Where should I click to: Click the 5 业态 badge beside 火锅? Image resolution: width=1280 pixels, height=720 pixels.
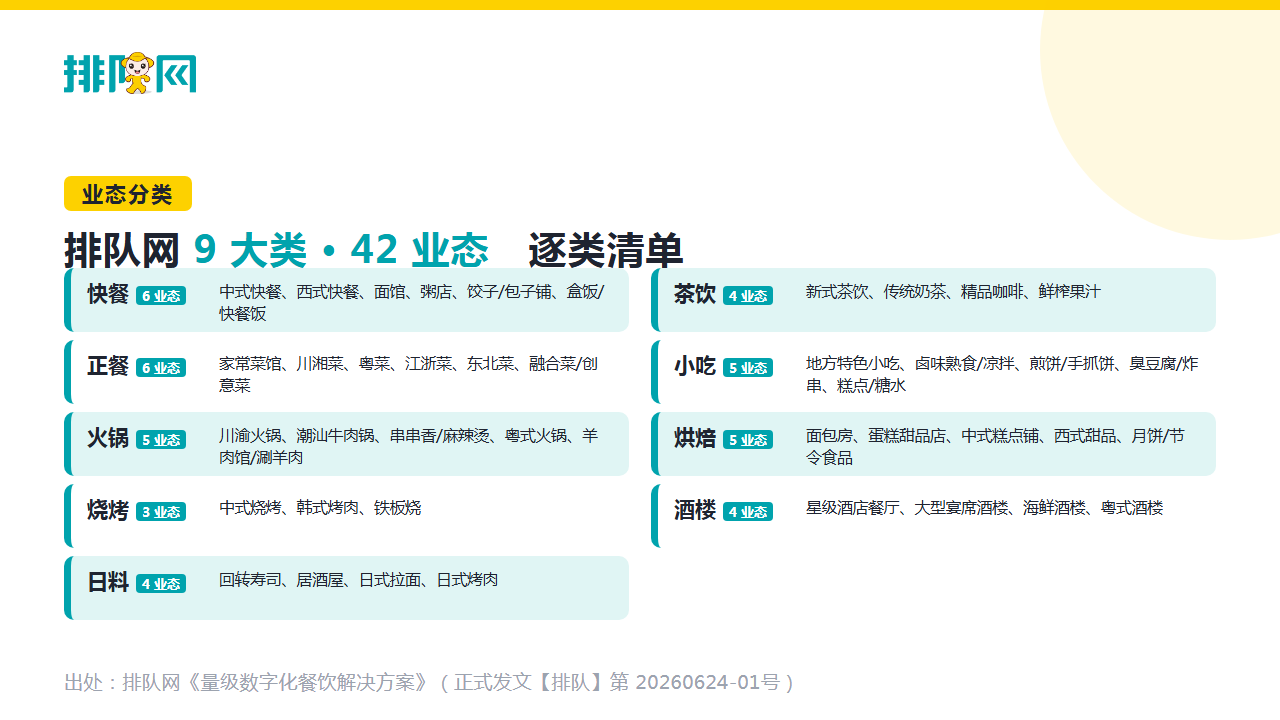pos(161,440)
